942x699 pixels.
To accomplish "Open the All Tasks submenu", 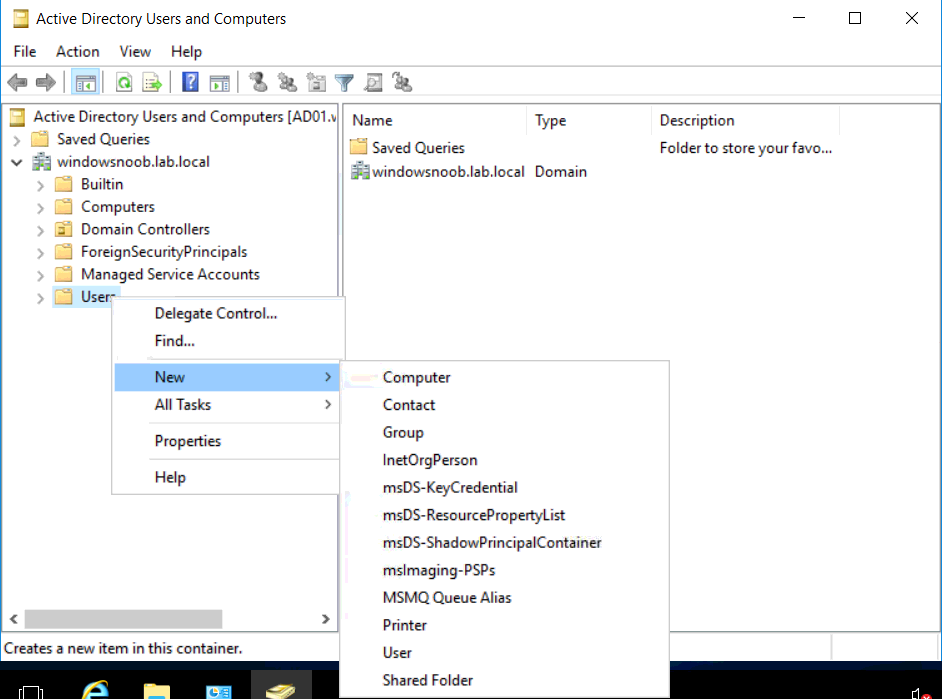I will [227, 405].
